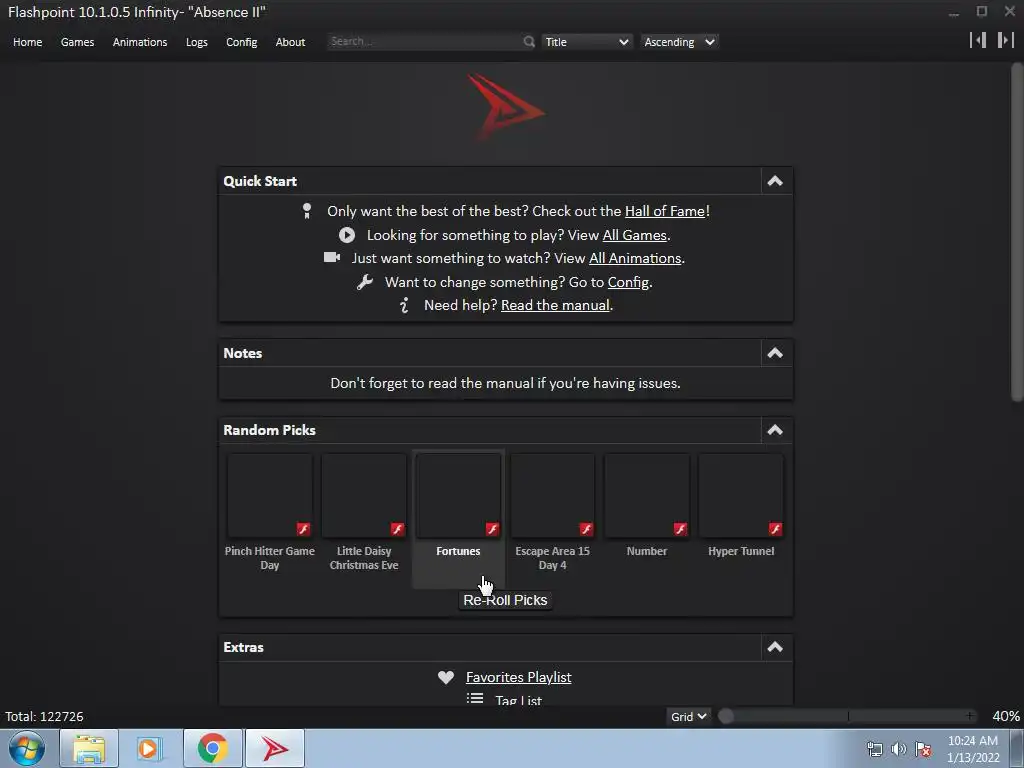The height and width of the screenshot is (768, 1024).
Task: Click the Flashpoint taskbar icon
Action: [x=275, y=748]
